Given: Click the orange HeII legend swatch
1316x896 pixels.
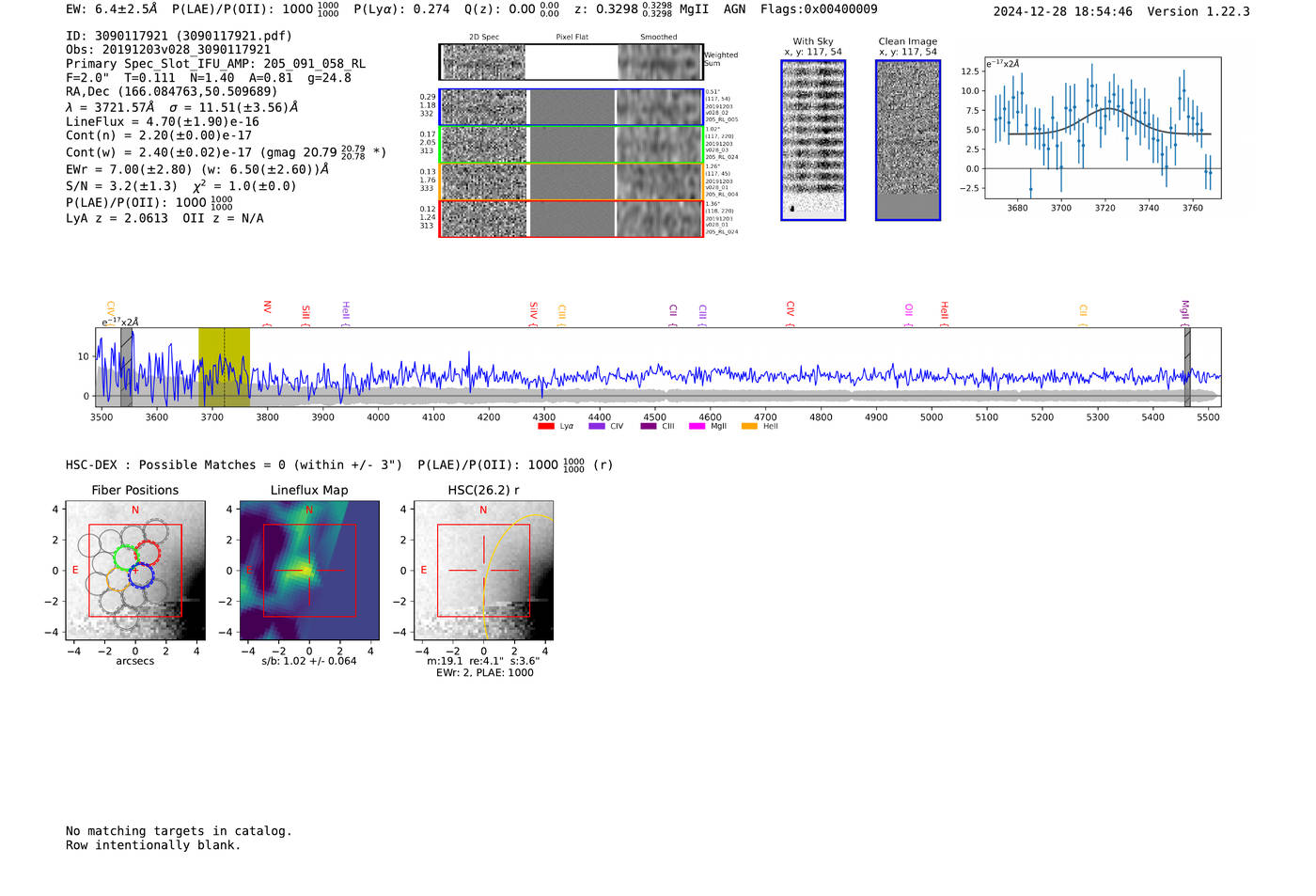Looking at the screenshot, I should point(749,427).
